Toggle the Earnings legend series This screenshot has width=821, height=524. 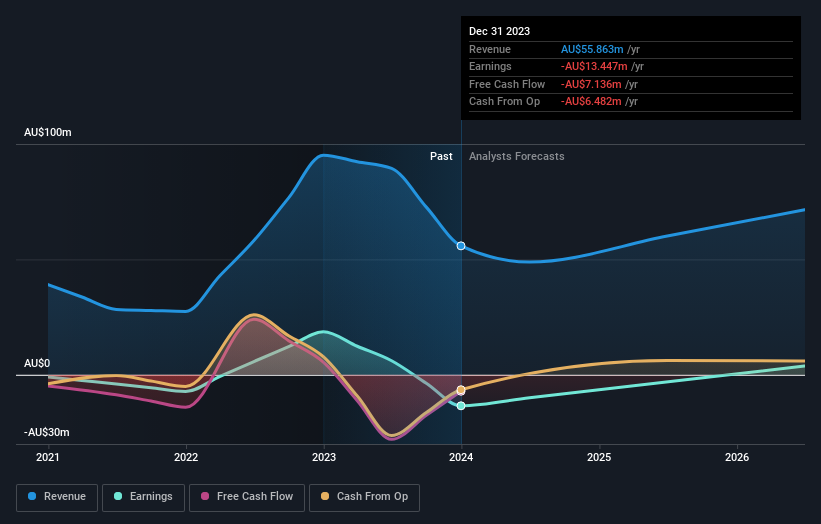coord(143,497)
